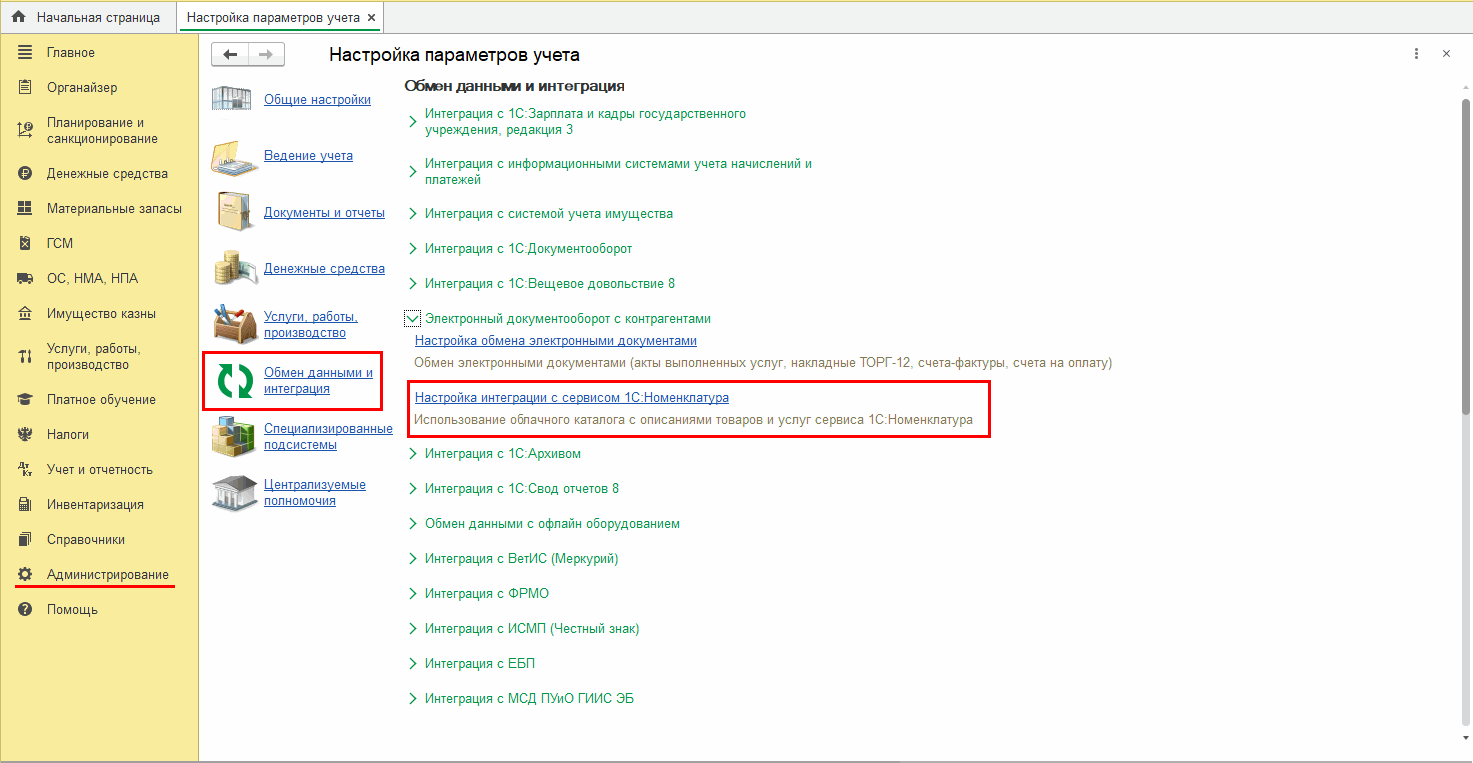Switch to the Начальная страница tab

pyautogui.click(x=88, y=18)
